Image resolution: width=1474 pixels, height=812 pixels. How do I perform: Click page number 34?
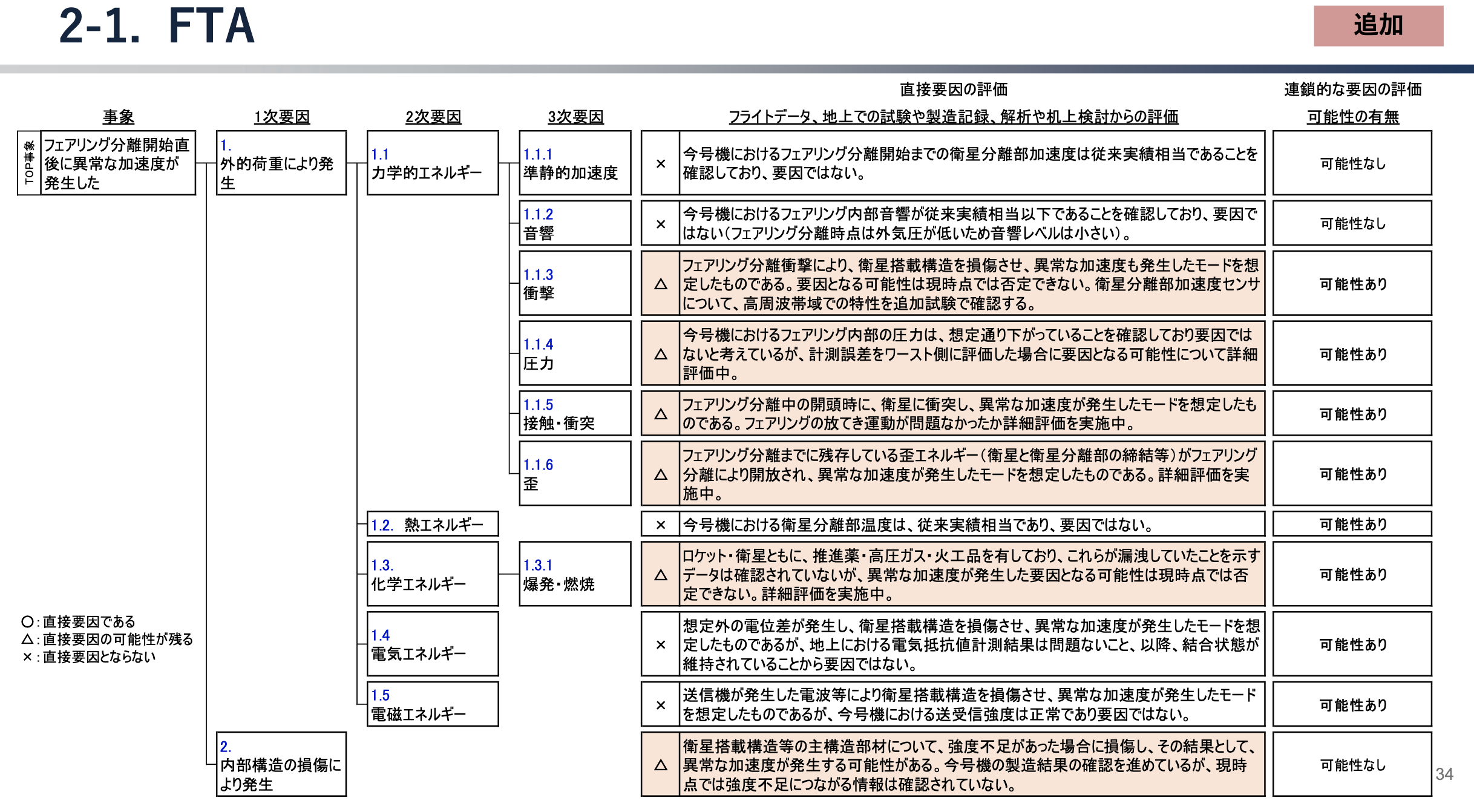[x=1444, y=774]
